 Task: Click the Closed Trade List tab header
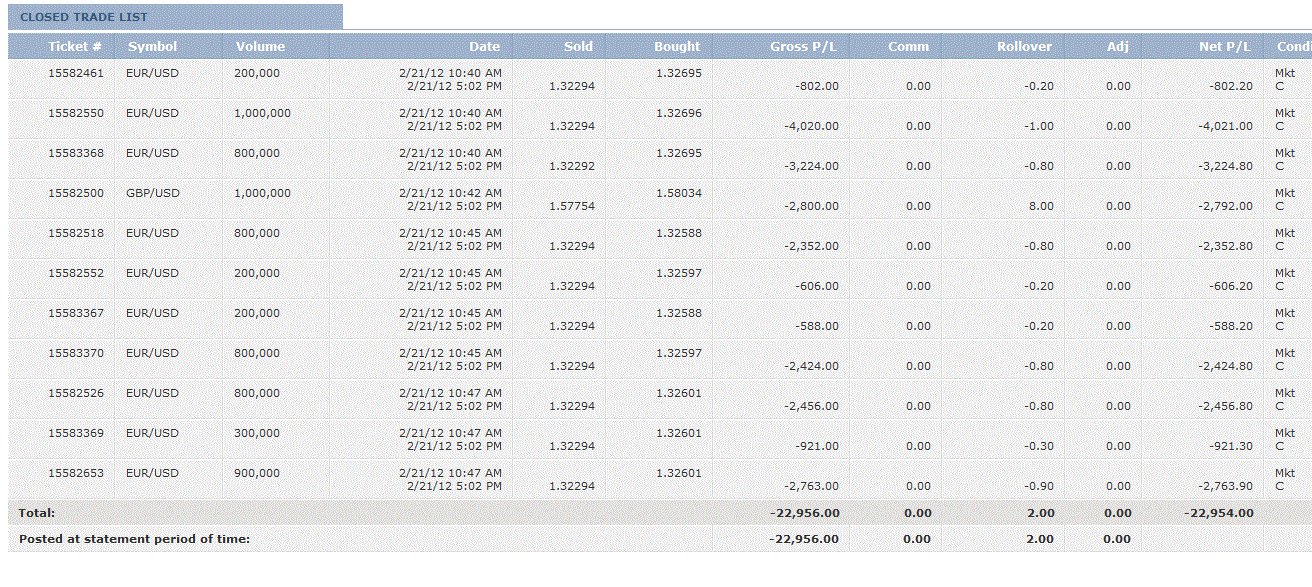84,17
